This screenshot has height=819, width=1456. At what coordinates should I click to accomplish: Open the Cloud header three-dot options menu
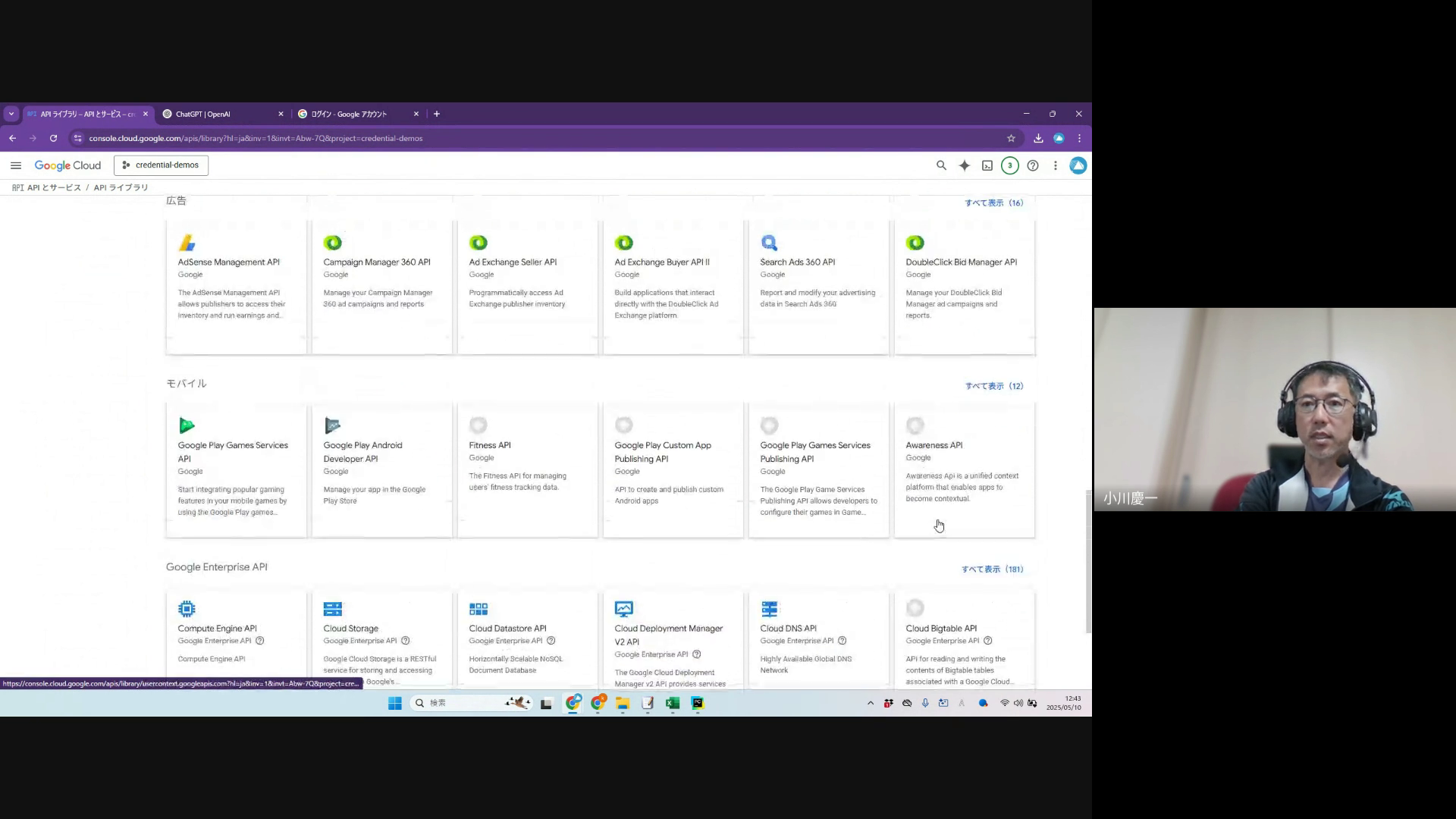point(1055,165)
